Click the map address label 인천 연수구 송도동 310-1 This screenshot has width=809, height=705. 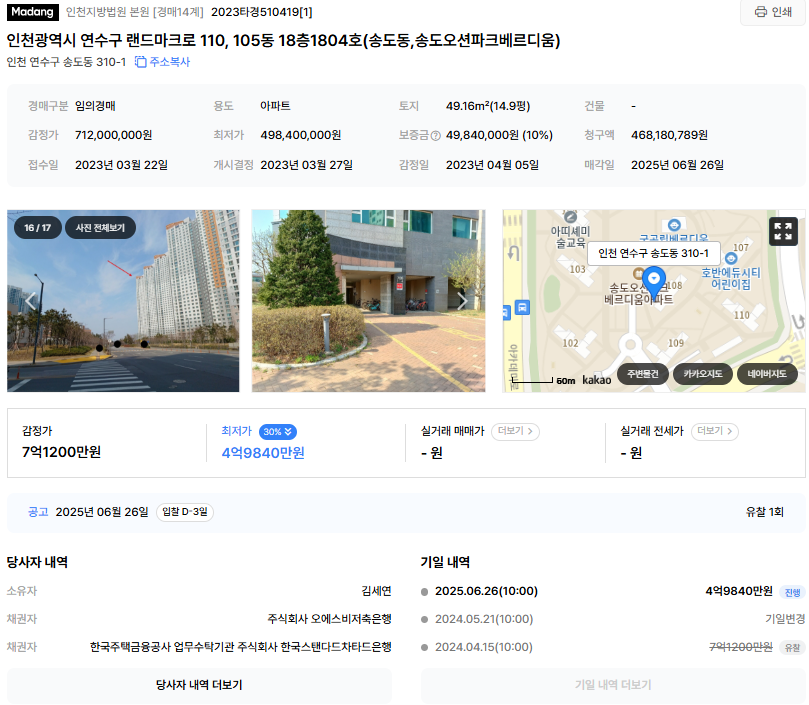click(x=654, y=253)
